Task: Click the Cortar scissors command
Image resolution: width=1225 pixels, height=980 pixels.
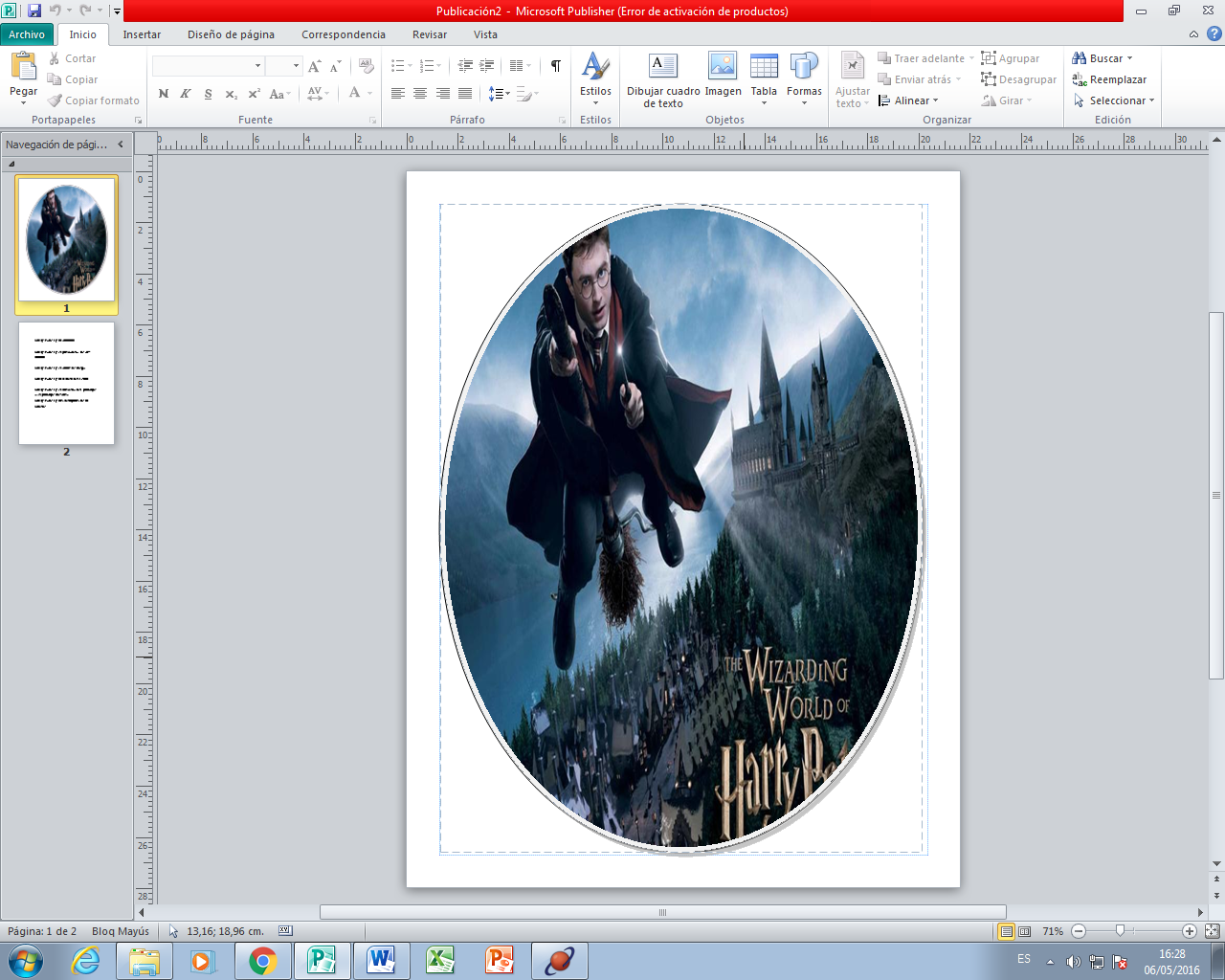Action: coord(73,58)
